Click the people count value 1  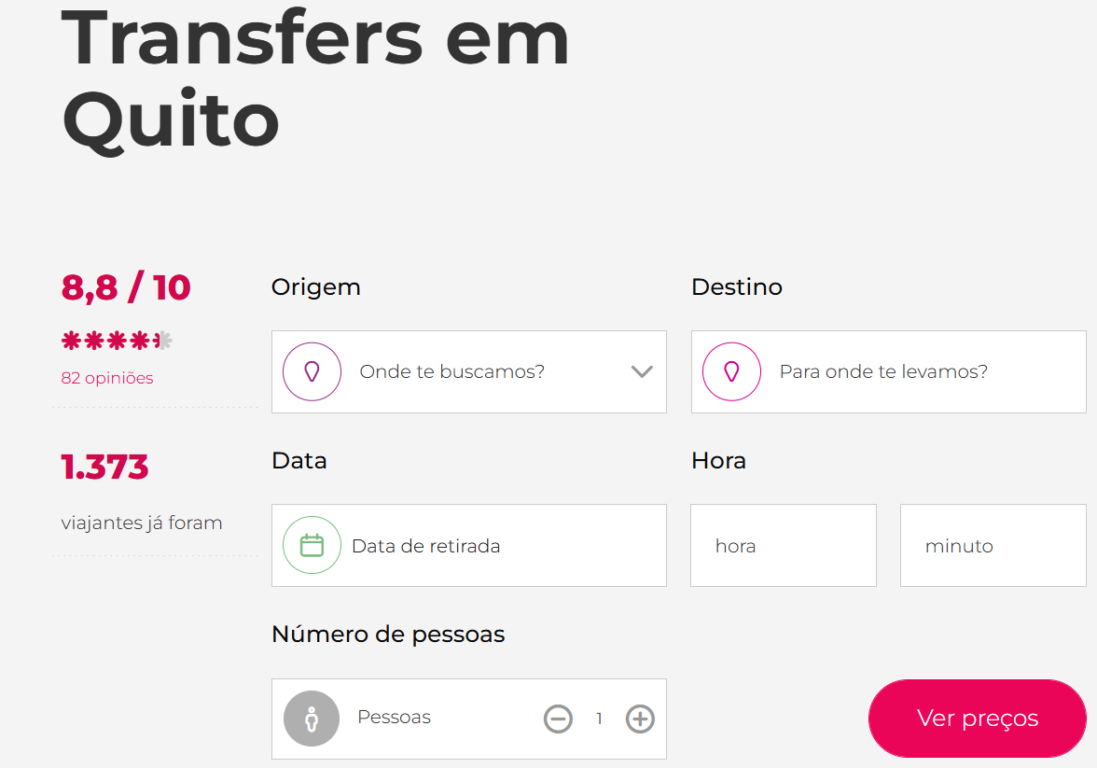tap(599, 718)
